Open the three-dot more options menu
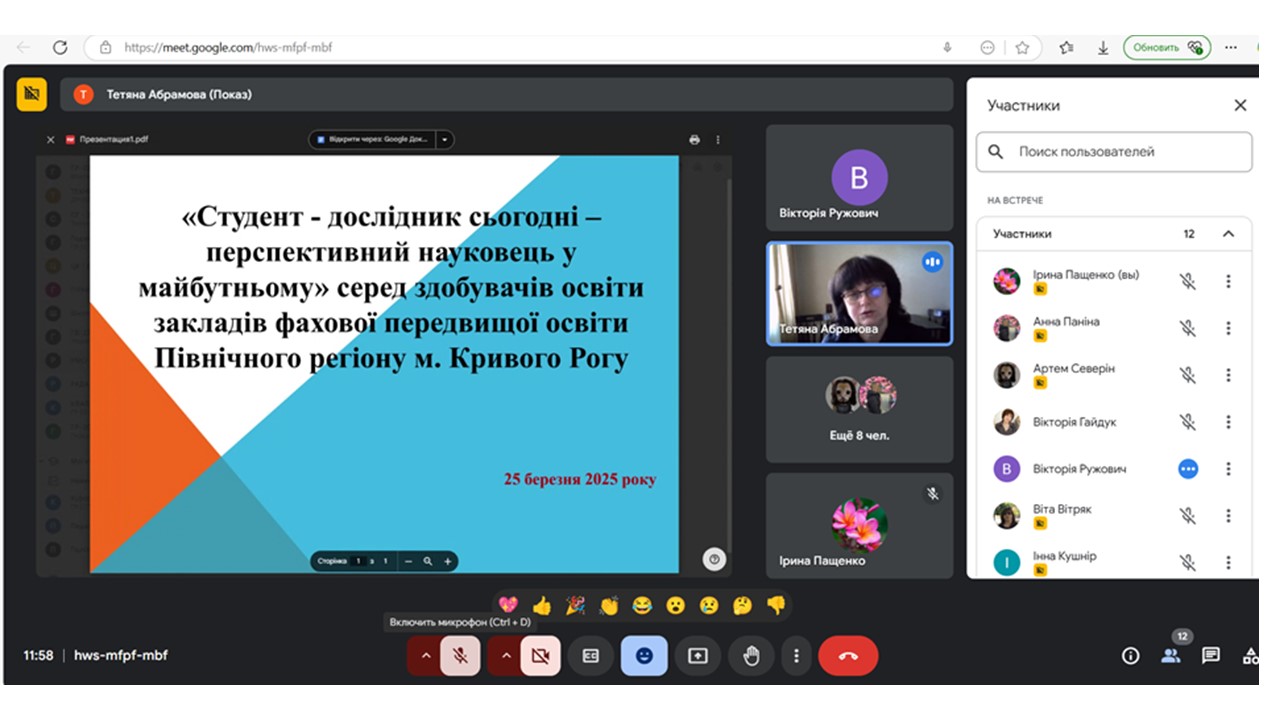The height and width of the screenshot is (720, 1280). pos(796,656)
